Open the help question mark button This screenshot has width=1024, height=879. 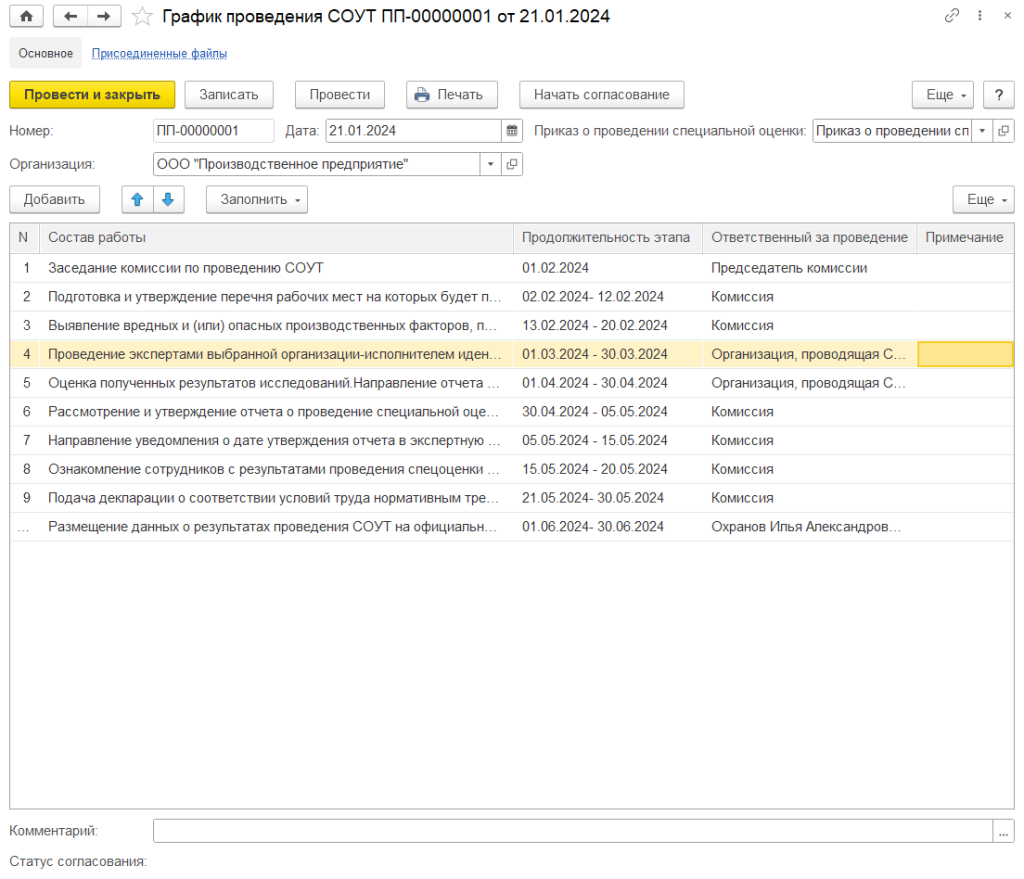(998, 94)
